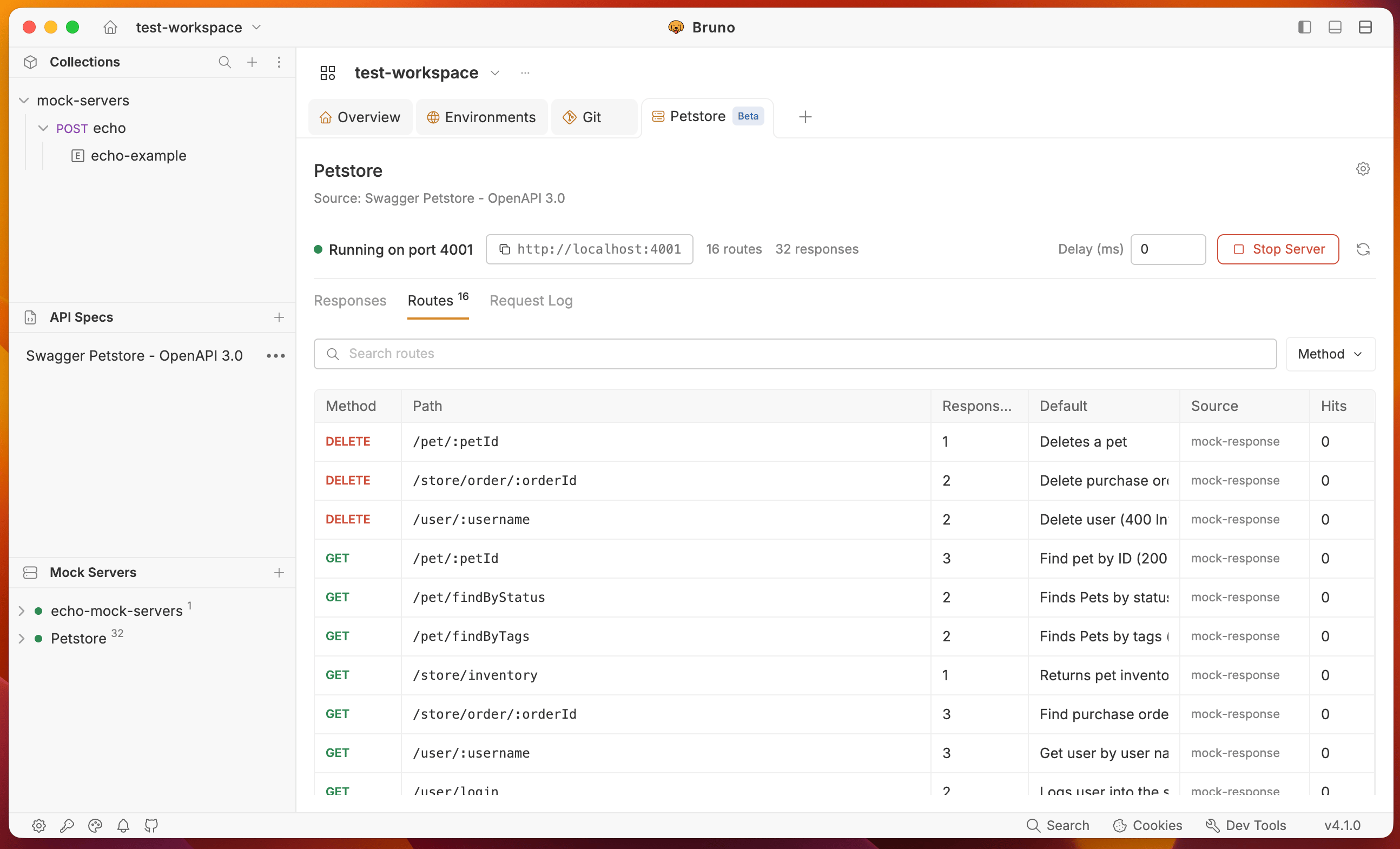Open Search from the status bar
Image resolution: width=1400 pixels, height=849 pixels.
(x=1058, y=825)
